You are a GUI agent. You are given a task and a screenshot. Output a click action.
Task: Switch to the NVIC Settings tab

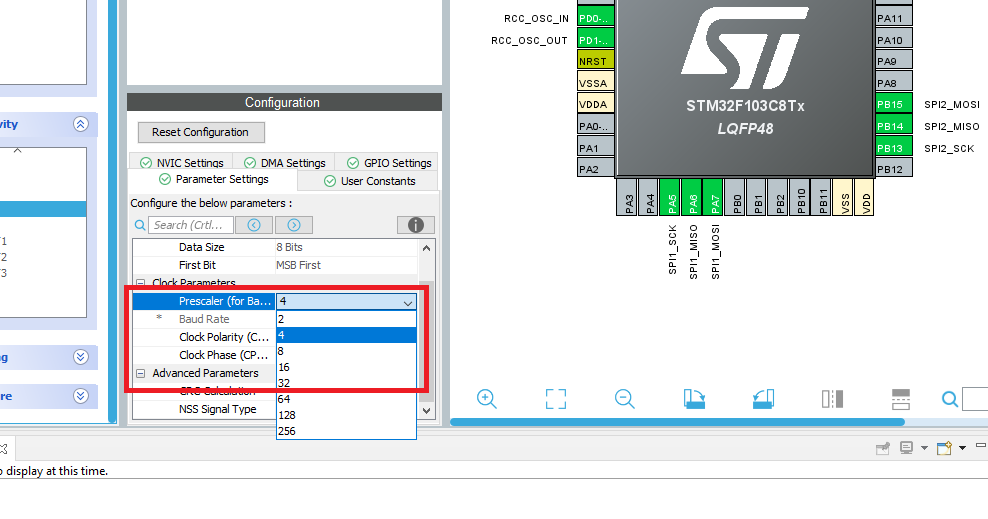coord(181,163)
